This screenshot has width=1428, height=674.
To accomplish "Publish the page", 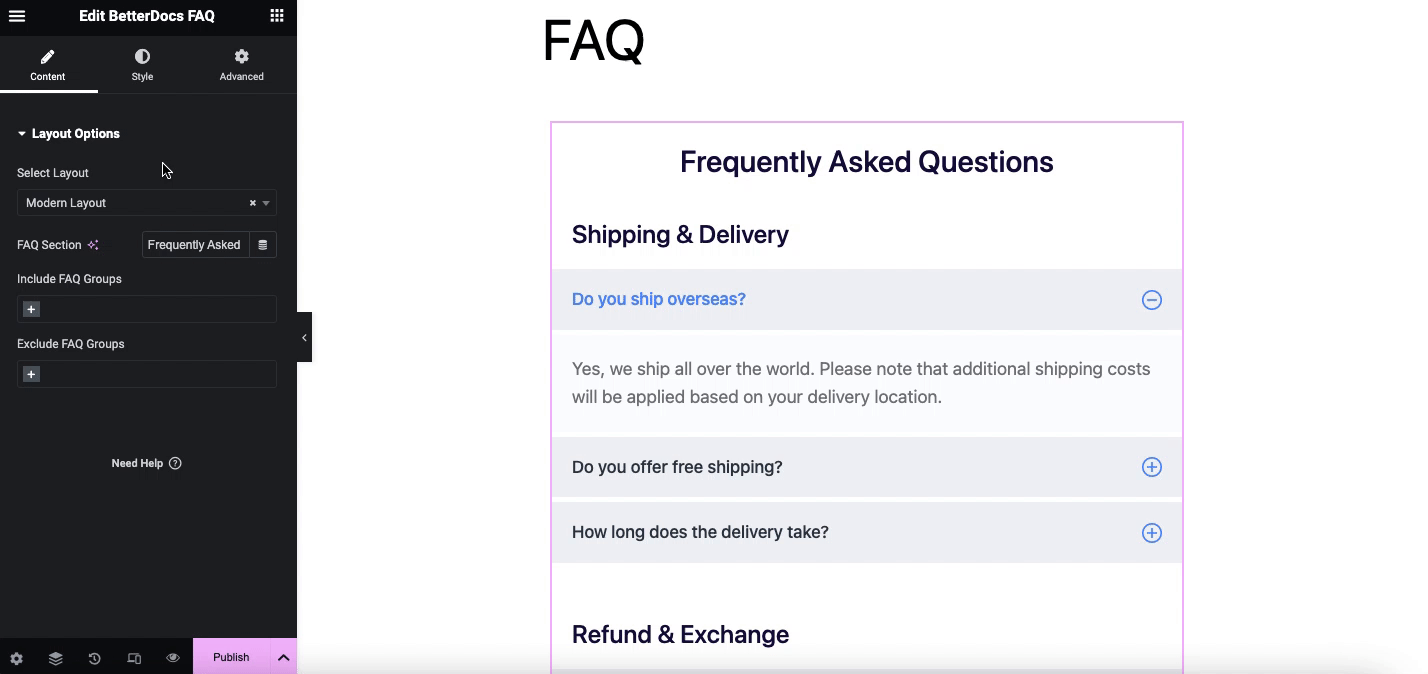I will point(230,657).
